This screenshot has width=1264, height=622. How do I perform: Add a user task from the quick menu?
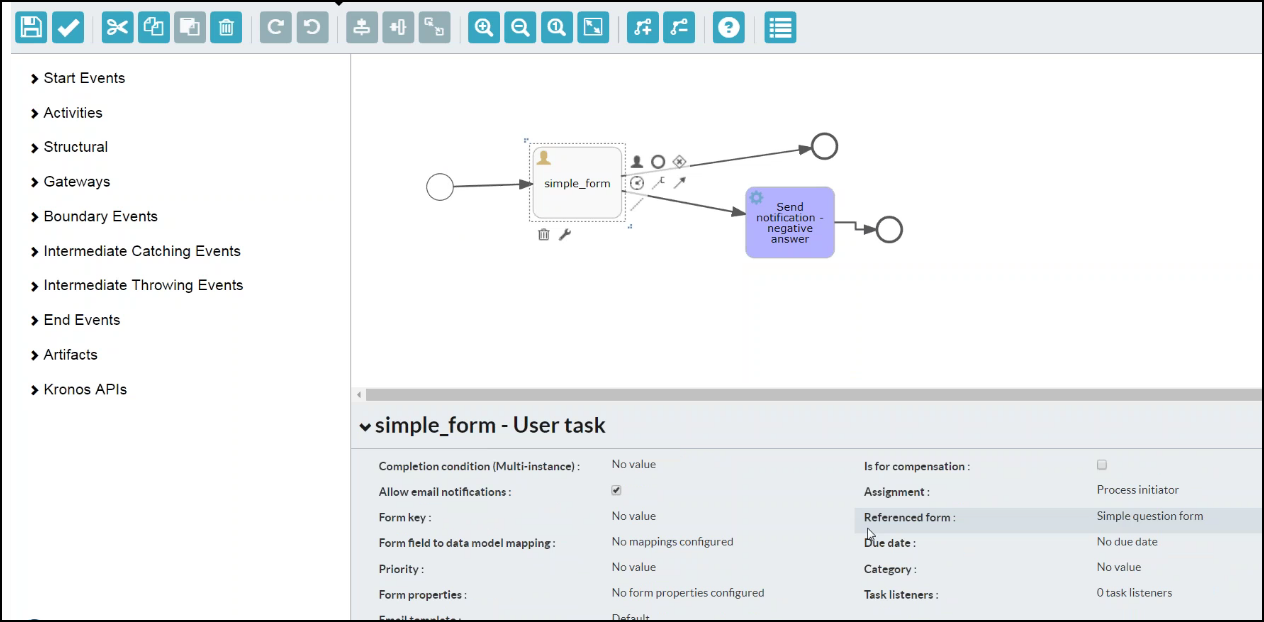click(x=637, y=161)
